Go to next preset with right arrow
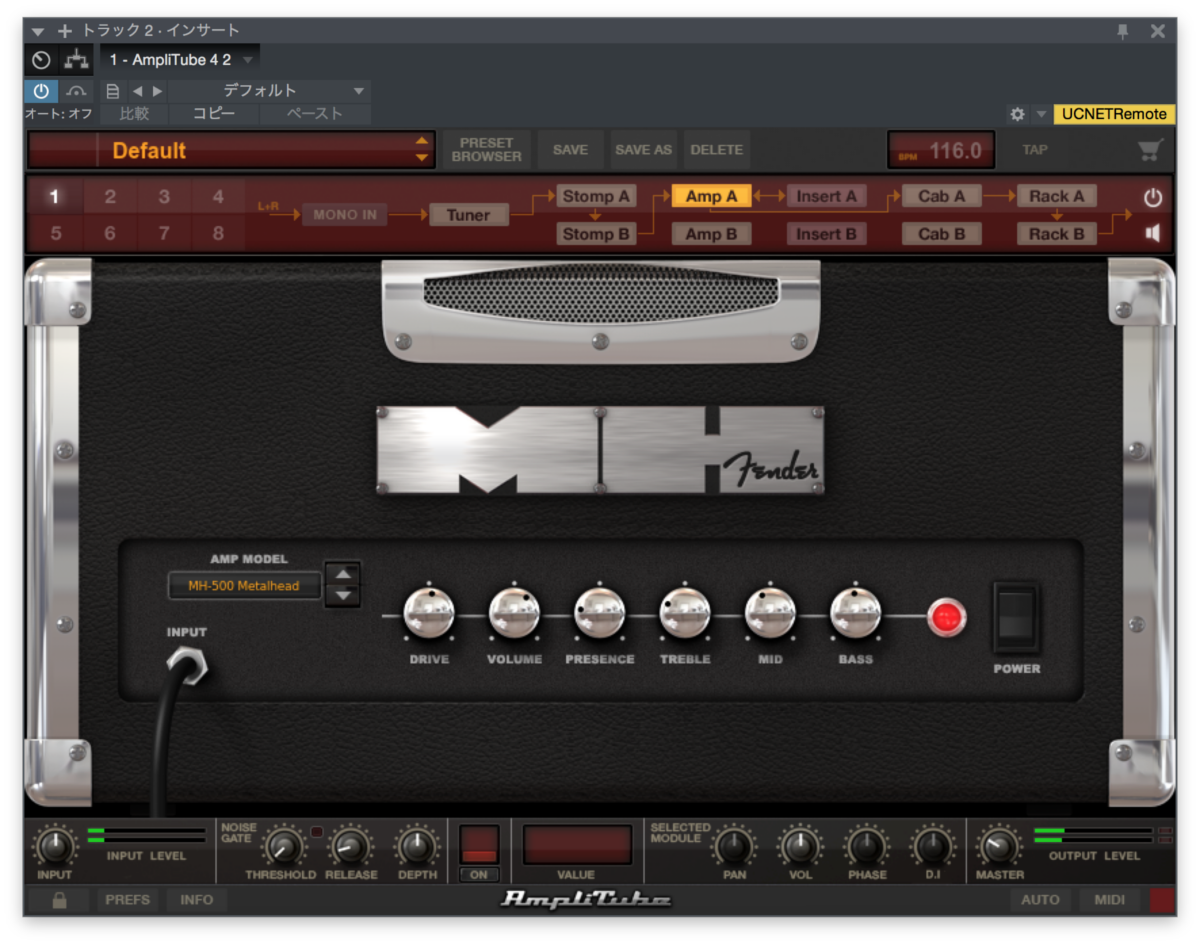The image size is (1200, 945). 157,91
